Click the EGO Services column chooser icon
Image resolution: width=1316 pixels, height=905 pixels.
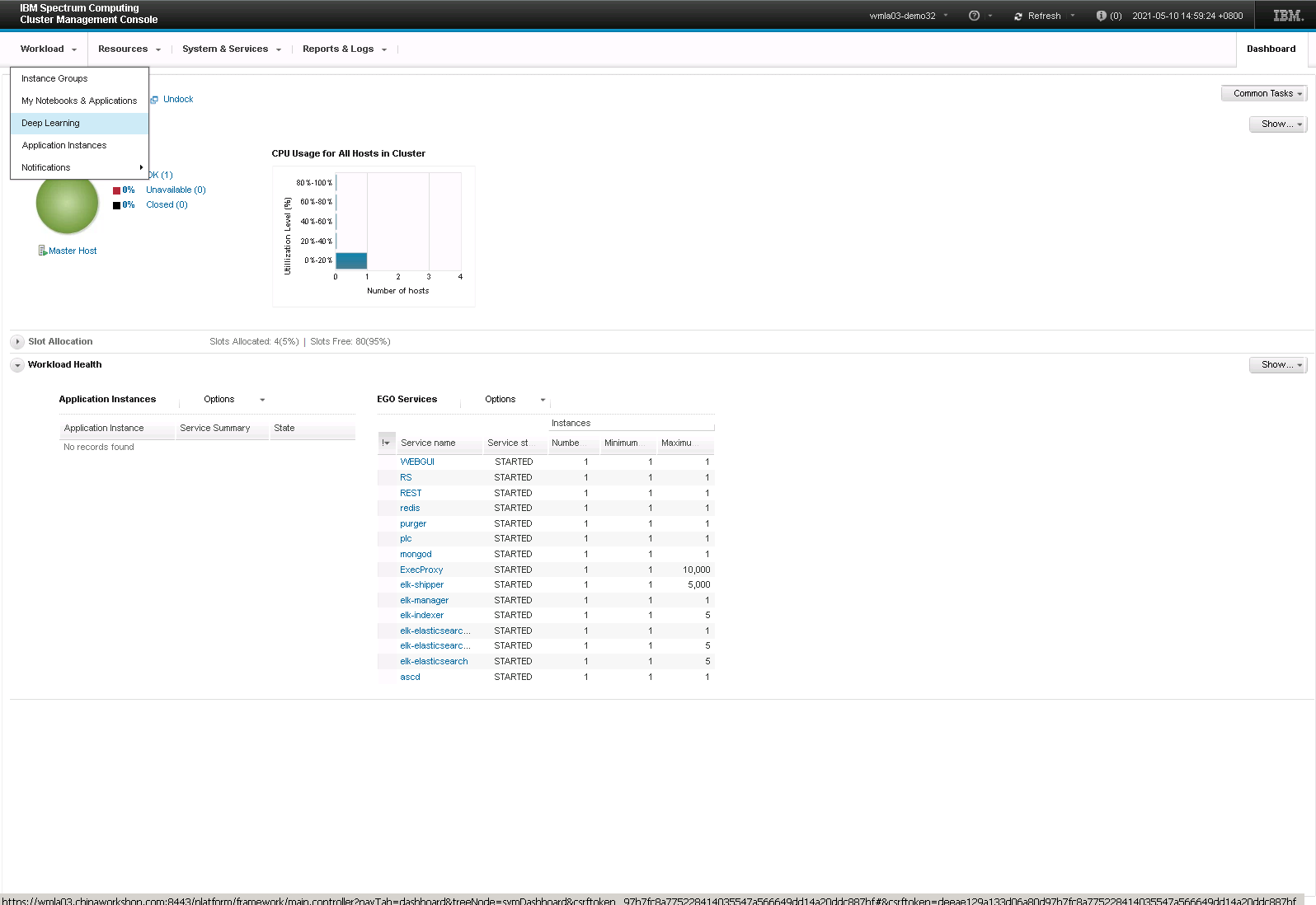click(x=386, y=443)
